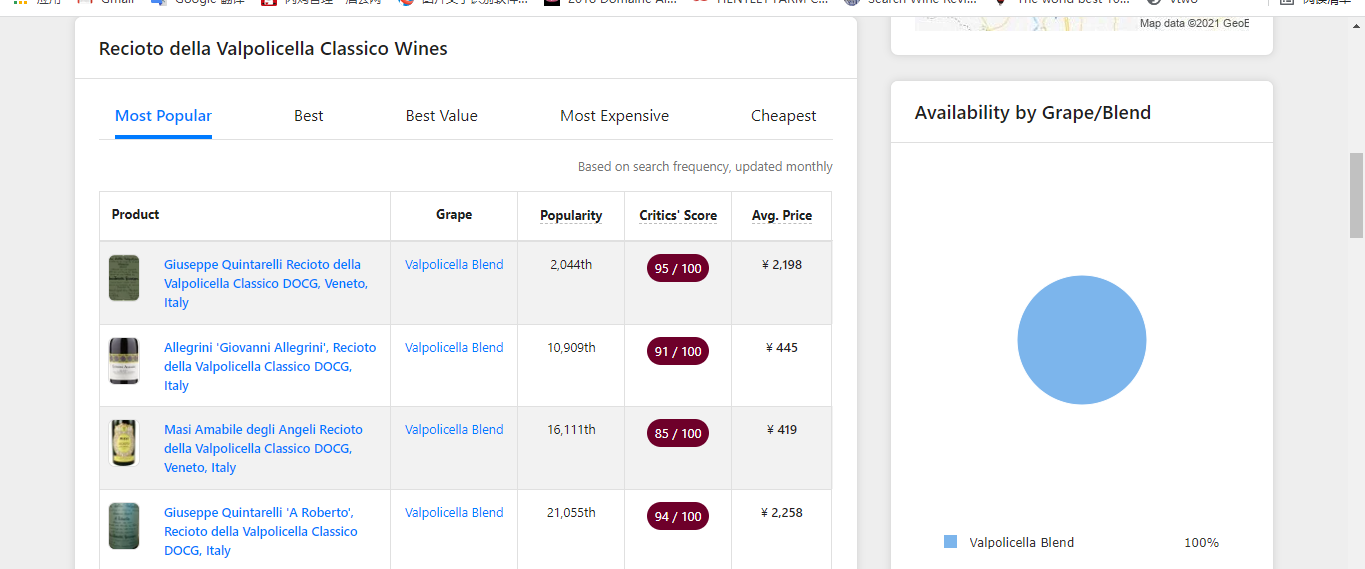Click the 95 / 100 critics' score badge
Image resolution: width=1365 pixels, height=569 pixels.
[x=678, y=268]
